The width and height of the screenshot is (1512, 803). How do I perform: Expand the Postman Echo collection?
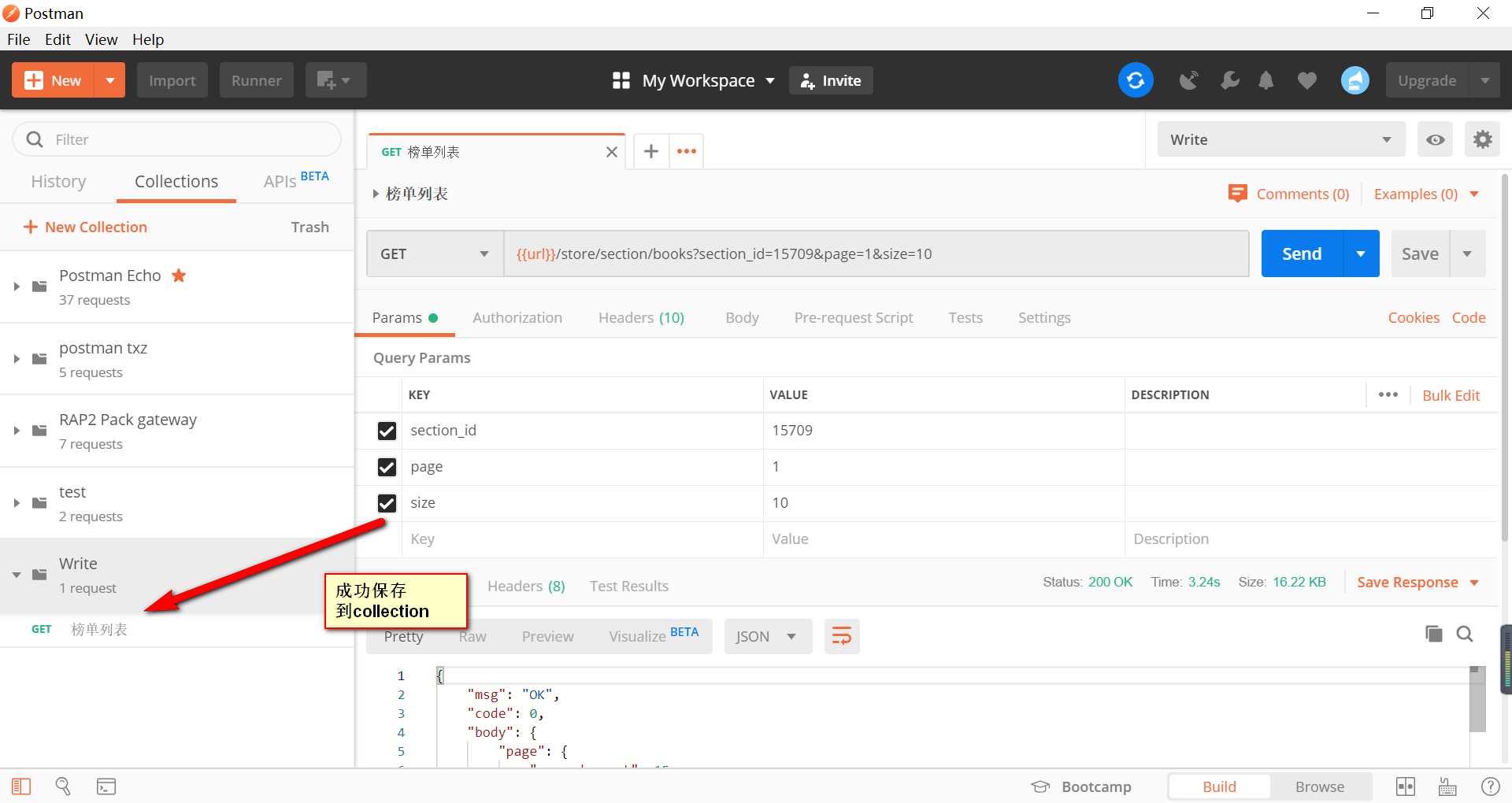point(17,287)
